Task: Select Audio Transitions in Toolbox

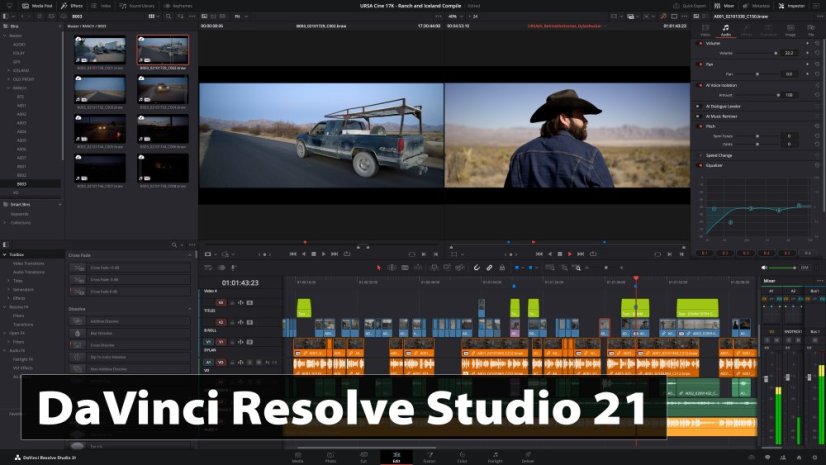Action: tap(28, 272)
